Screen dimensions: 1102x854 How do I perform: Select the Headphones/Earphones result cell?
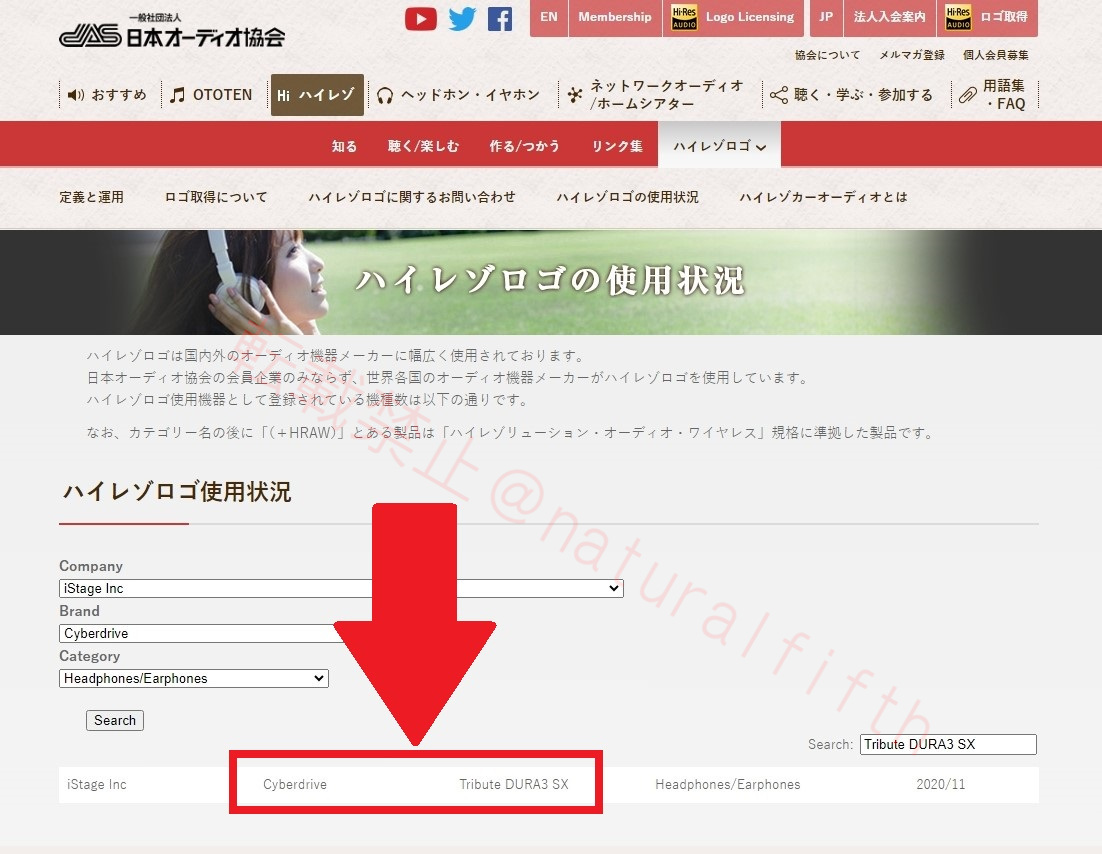pos(727,784)
